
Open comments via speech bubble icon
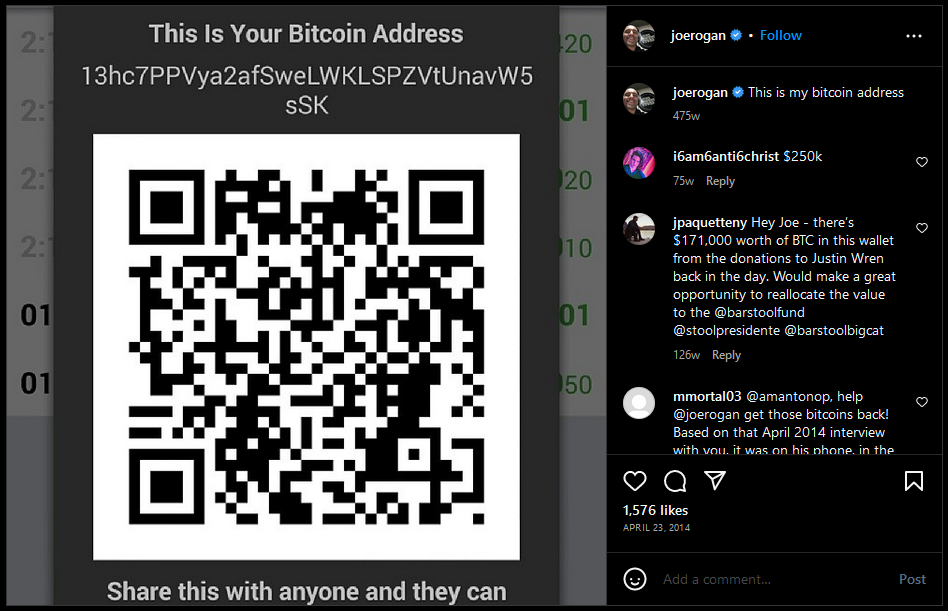675,481
